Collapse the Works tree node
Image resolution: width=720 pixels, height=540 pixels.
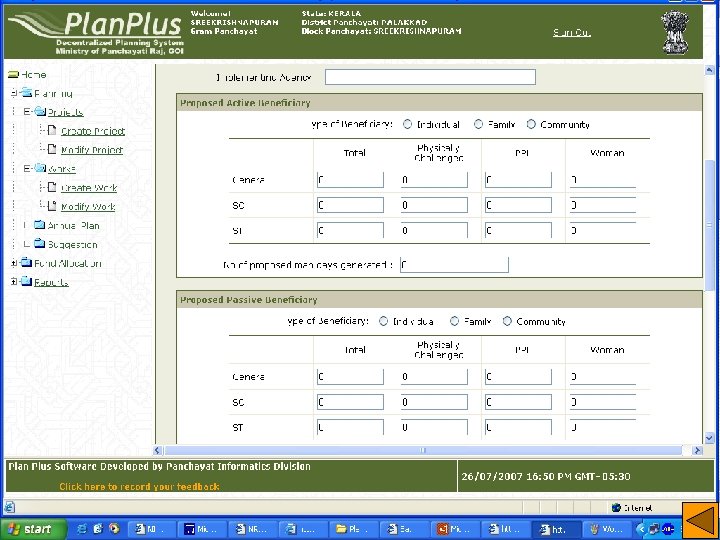28,169
